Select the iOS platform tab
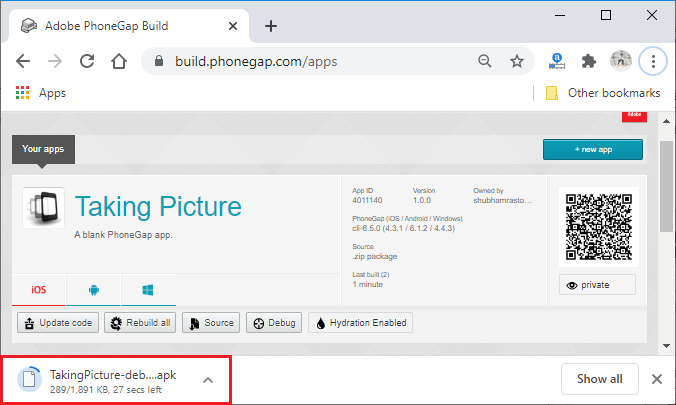676x405 pixels. coord(38,290)
